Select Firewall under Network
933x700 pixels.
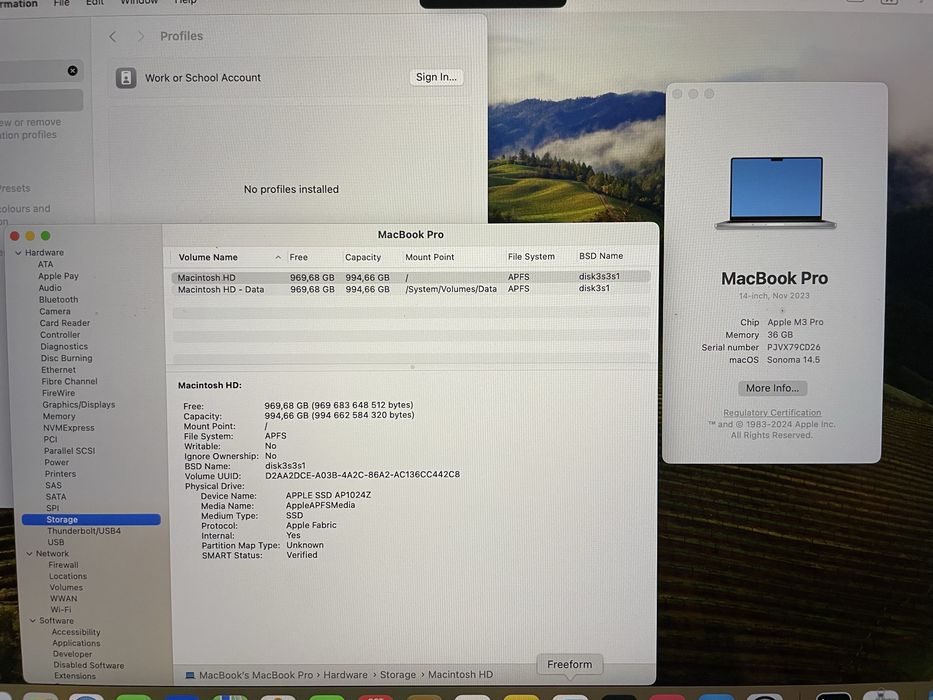[x=63, y=565]
